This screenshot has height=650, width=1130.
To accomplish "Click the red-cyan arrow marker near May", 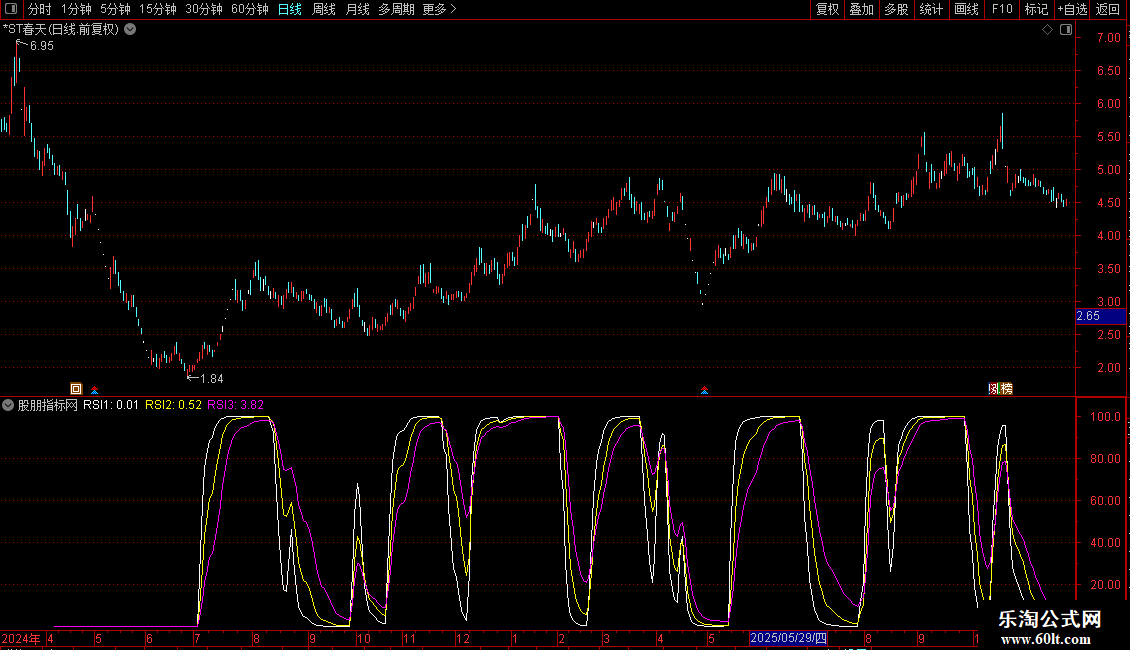I will click(x=95, y=389).
